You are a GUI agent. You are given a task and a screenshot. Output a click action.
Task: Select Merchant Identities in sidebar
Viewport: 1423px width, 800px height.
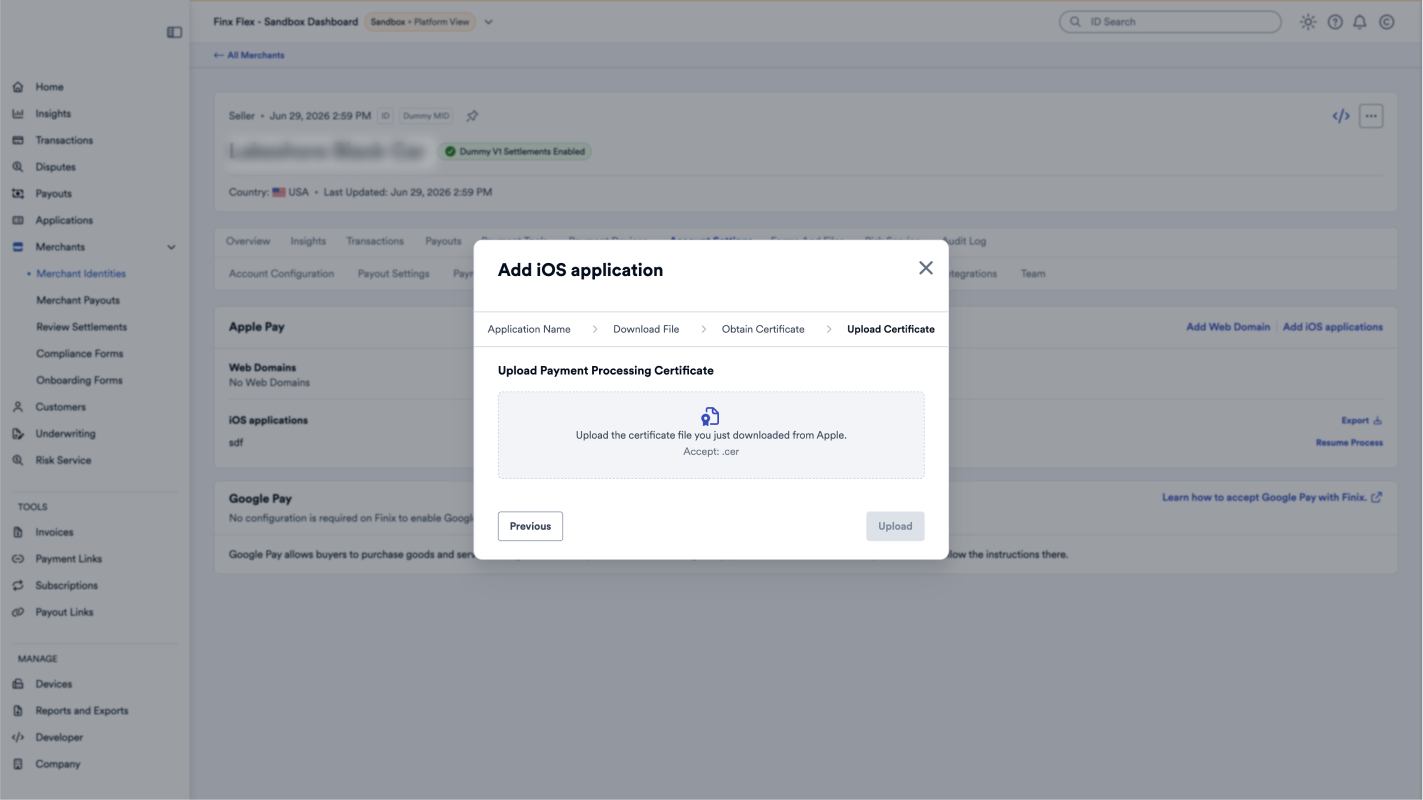pos(81,274)
